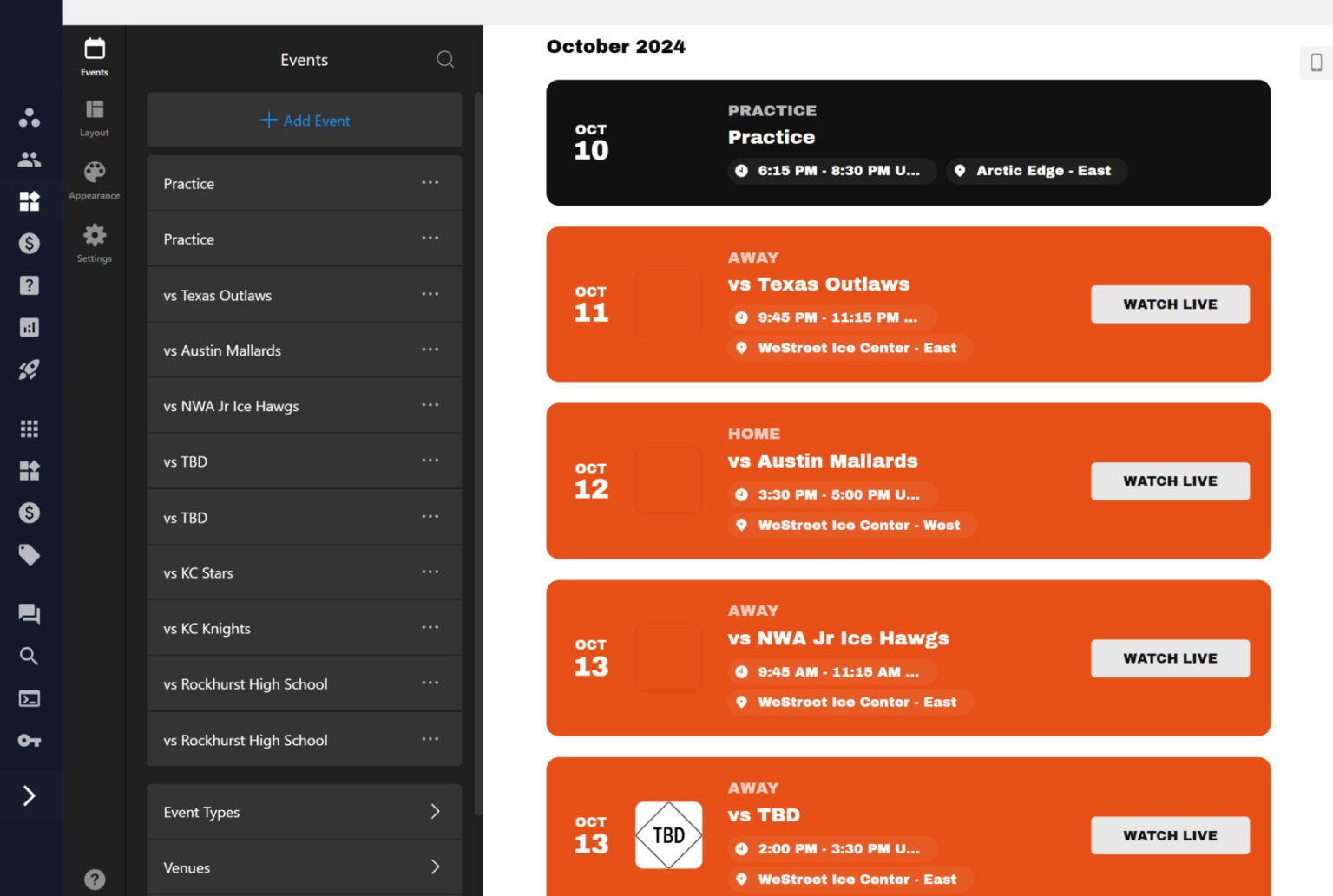Select the terminal icon in sidebar

[30, 698]
